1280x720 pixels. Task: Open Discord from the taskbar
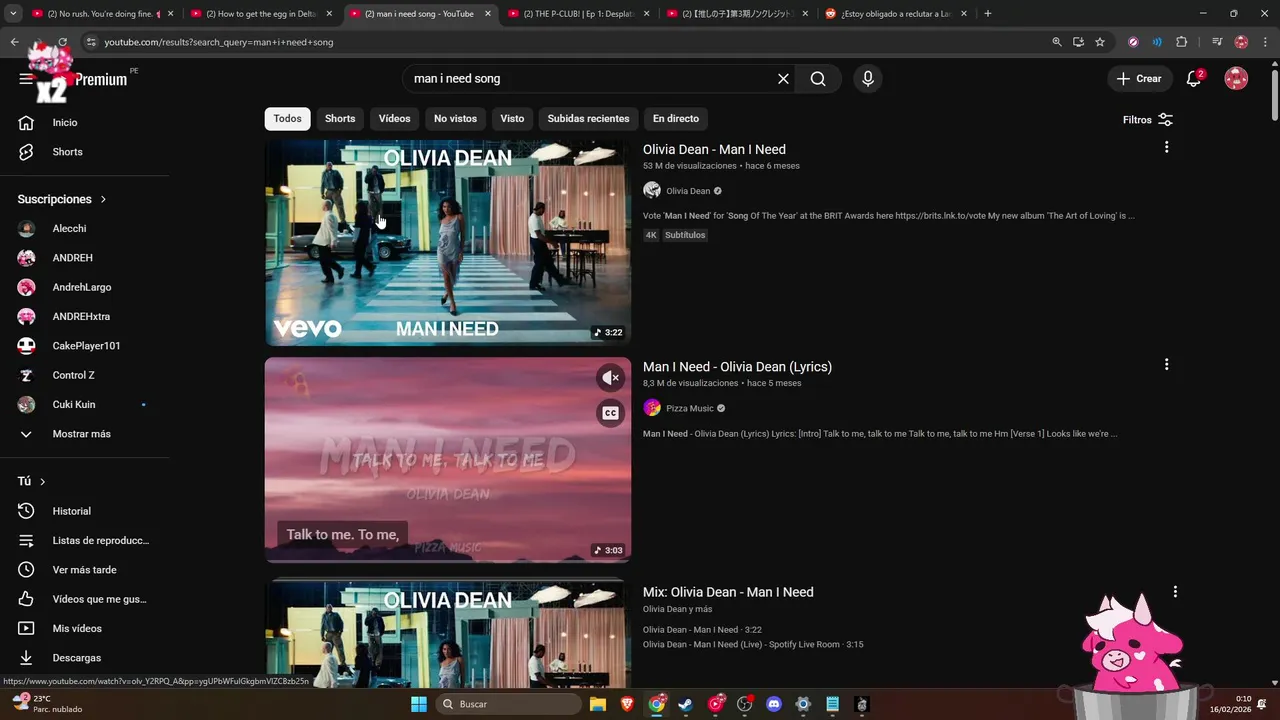[773, 704]
